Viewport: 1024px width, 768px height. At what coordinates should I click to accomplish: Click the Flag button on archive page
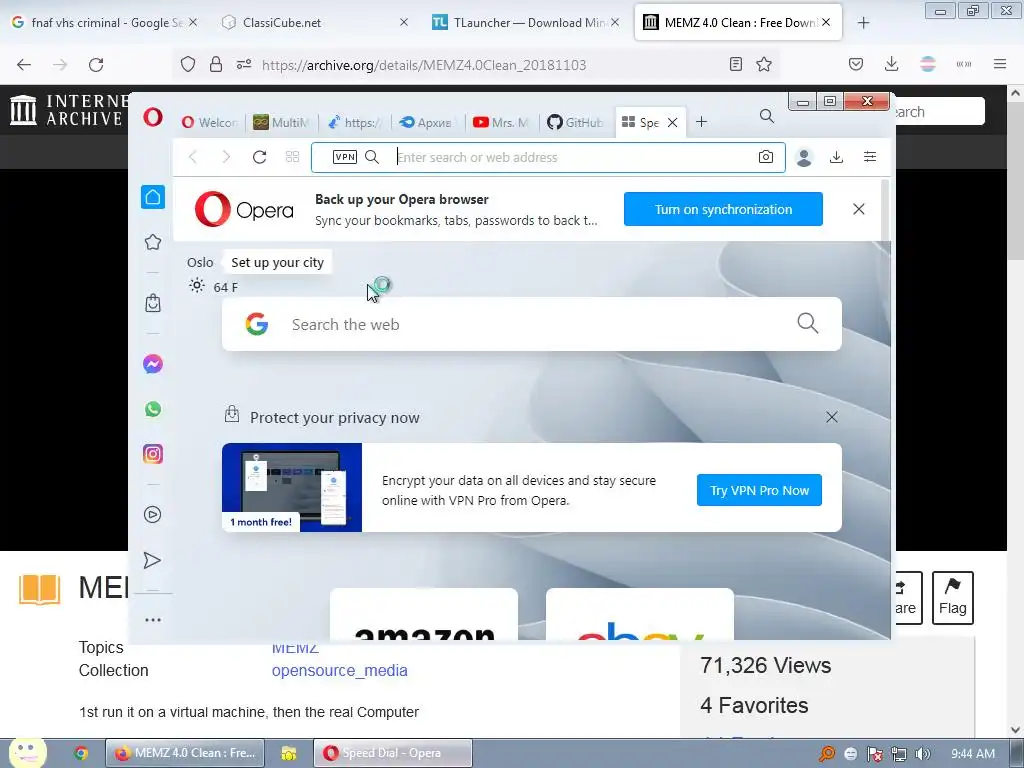952,598
